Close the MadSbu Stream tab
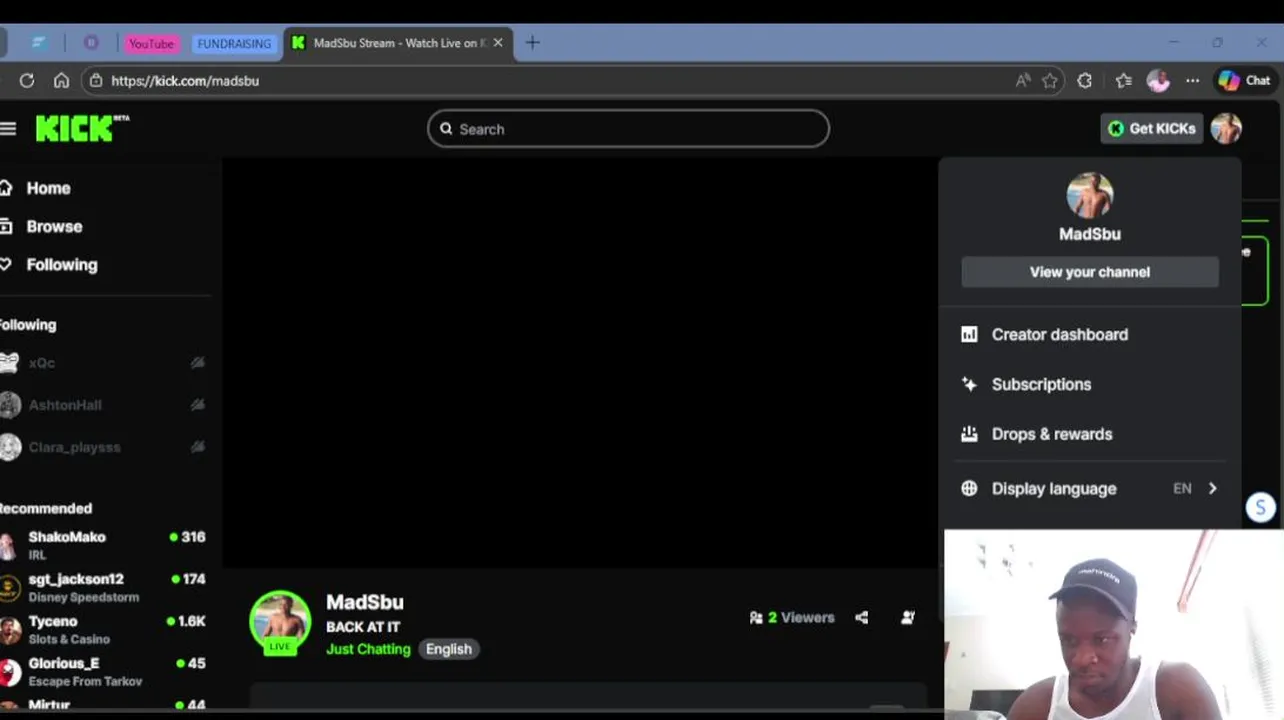This screenshot has height=720, width=1284. click(x=498, y=43)
